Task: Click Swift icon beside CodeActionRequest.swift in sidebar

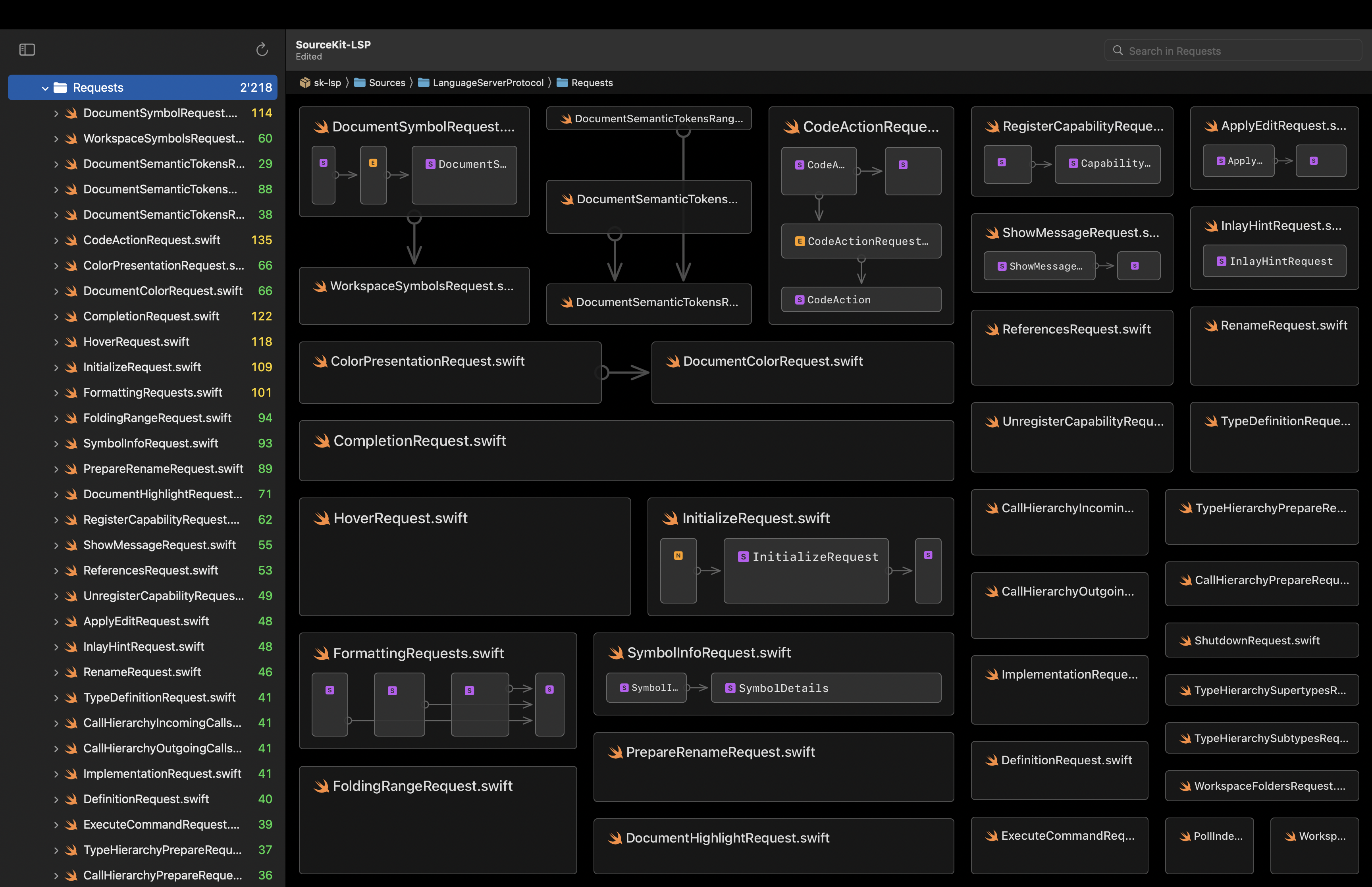Action: click(71, 240)
